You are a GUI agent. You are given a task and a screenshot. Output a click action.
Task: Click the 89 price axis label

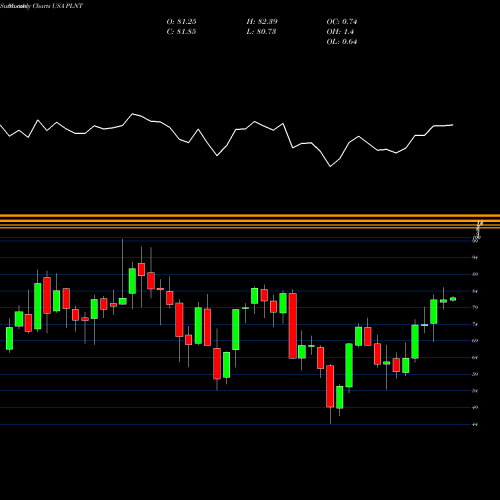475,274
